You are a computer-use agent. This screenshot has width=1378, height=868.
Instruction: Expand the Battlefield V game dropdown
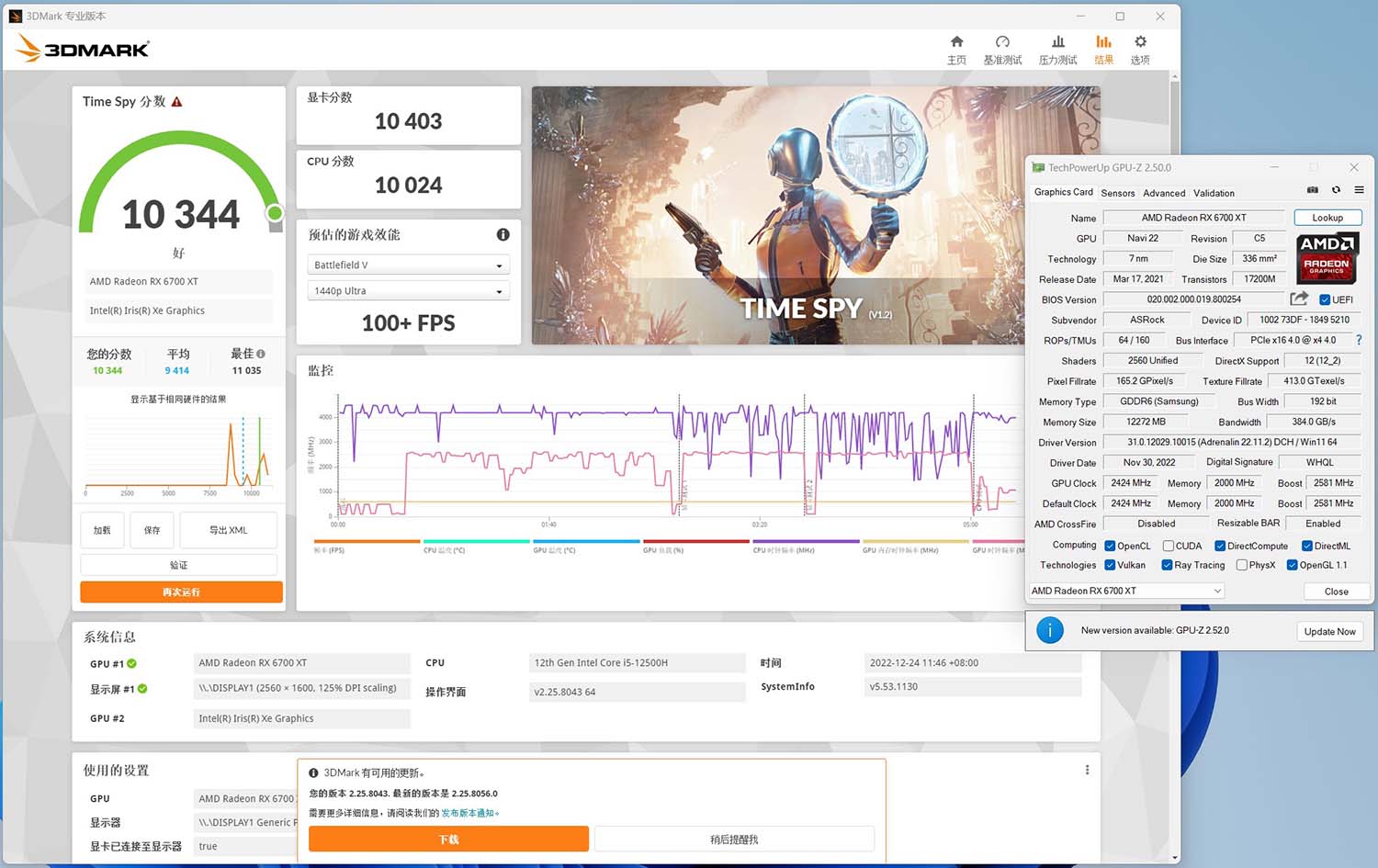click(x=409, y=265)
